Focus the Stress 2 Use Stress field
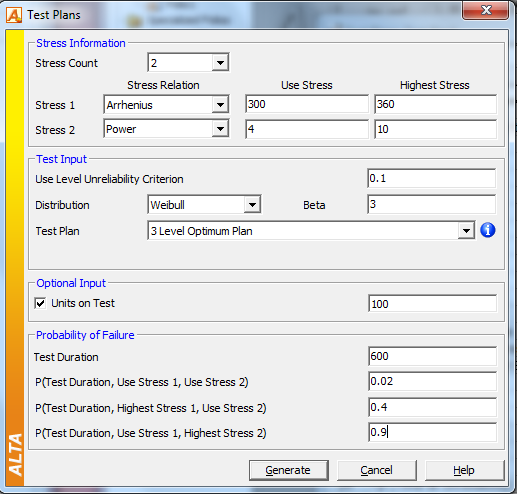Viewport: 517px width, 494px height. pos(307,129)
